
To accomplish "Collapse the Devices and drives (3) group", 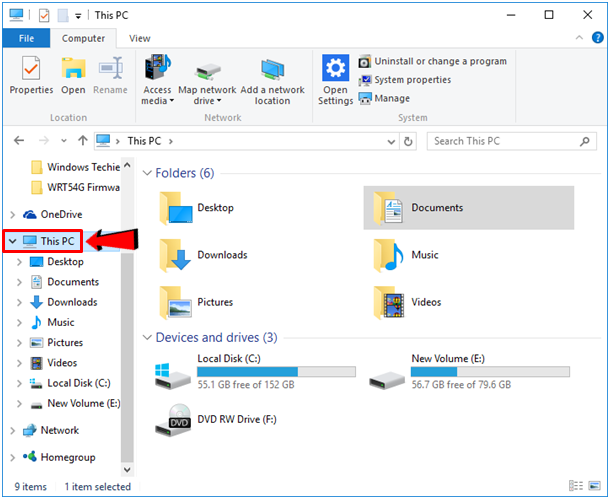I will [x=147, y=338].
